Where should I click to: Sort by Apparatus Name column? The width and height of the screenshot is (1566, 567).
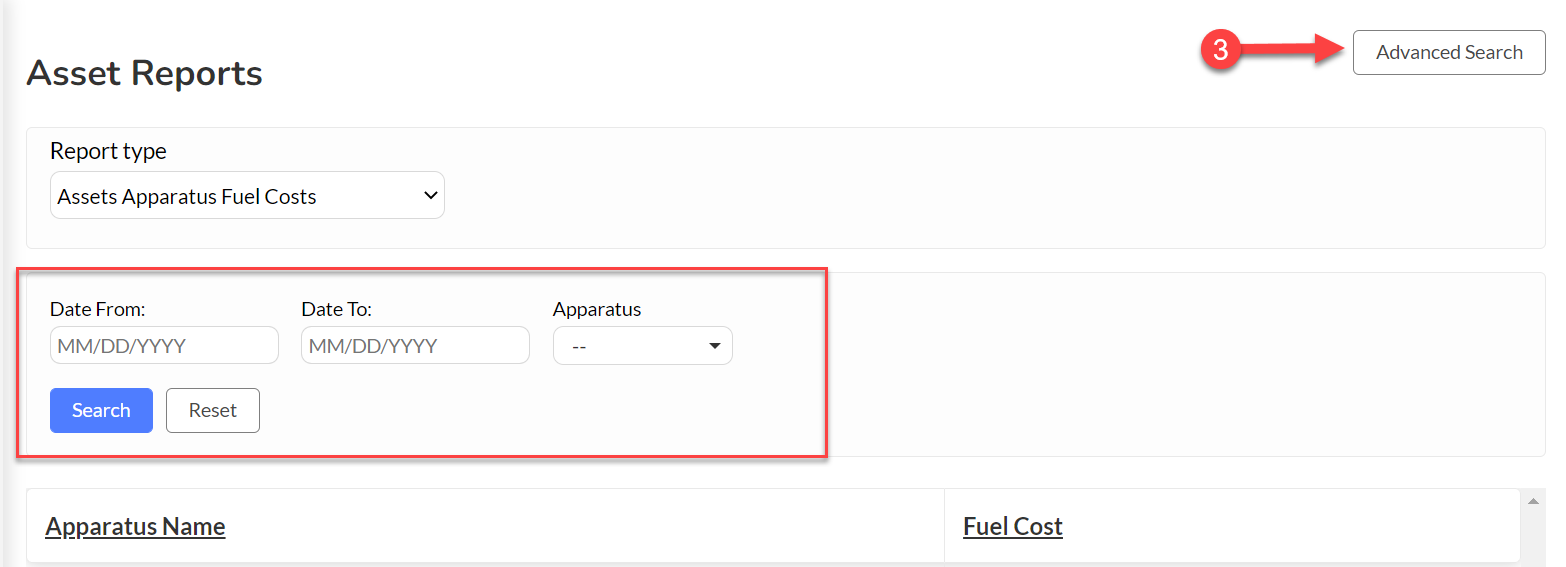pos(135,526)
